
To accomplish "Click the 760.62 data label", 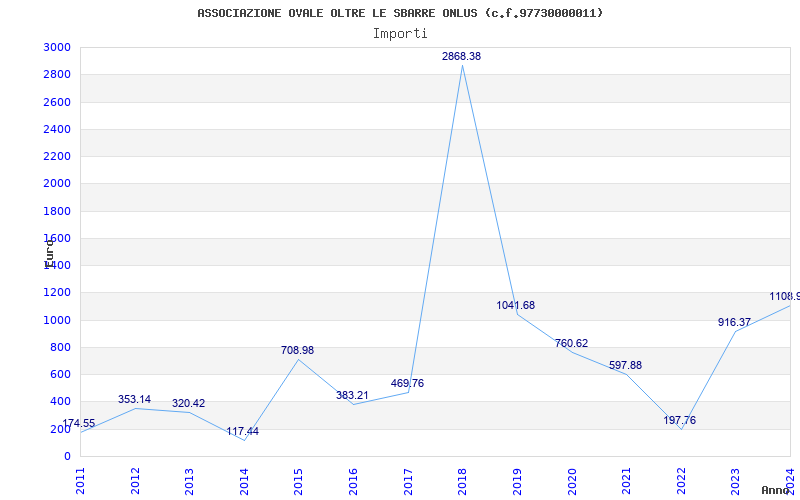I will click(571, 343).
